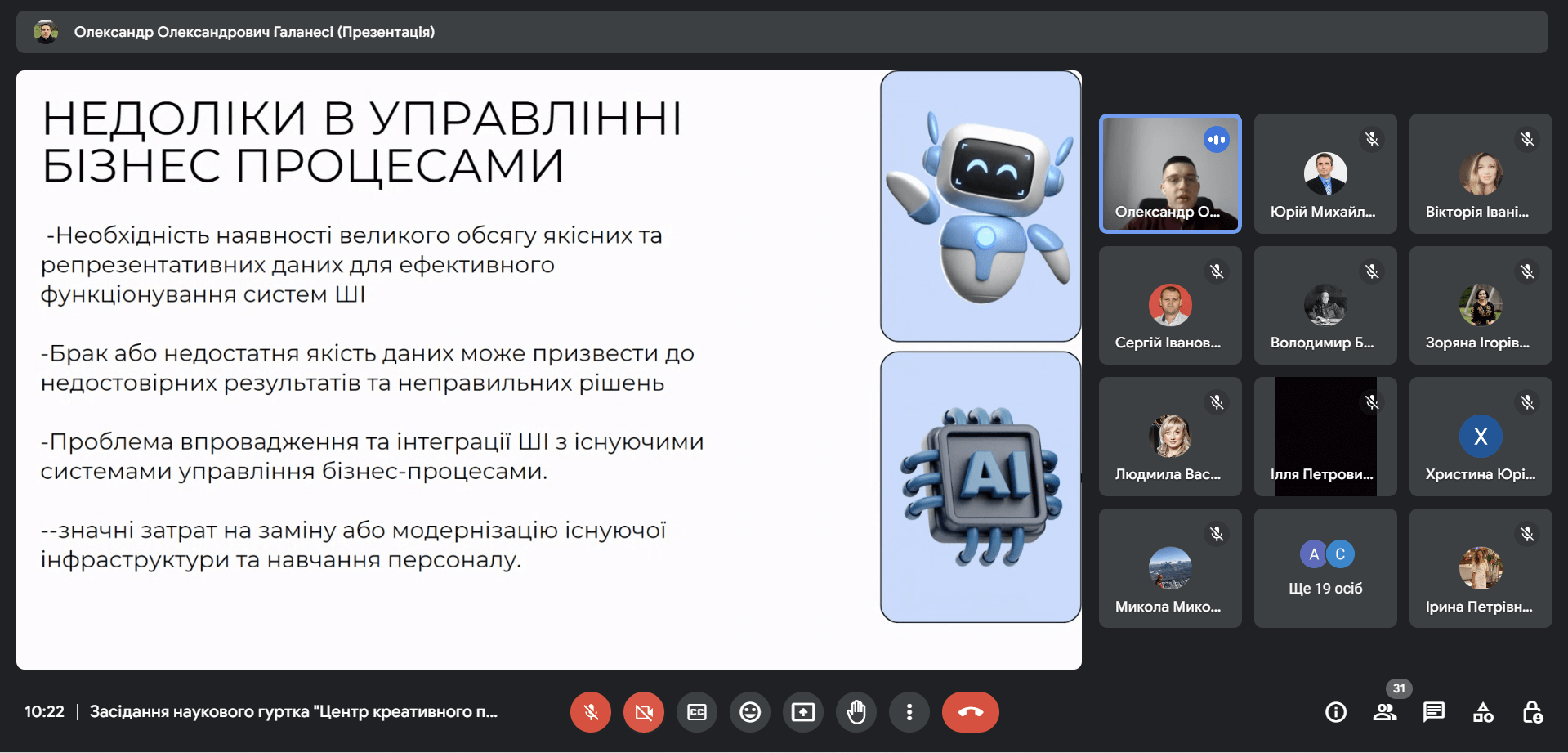This screenshot has height=753, width=1568.
Task: Select Христина Юрі... participant tile
Action: (1481, 437)
